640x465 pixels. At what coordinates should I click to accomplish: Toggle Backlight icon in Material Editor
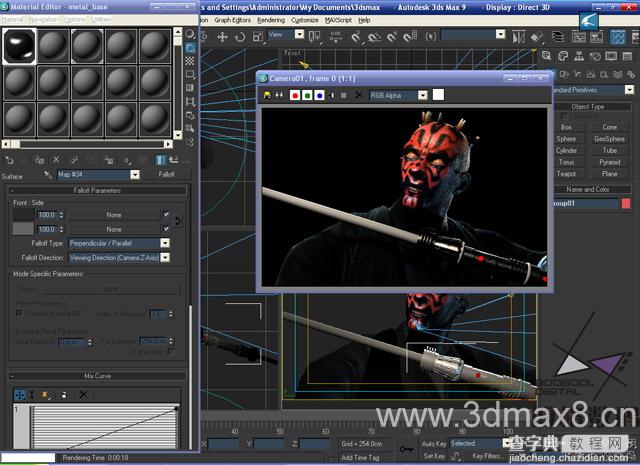[190, 48]
